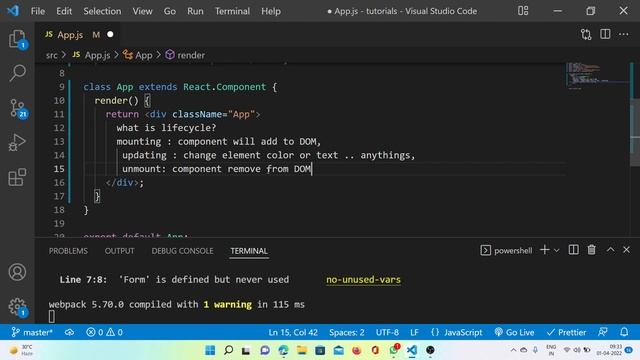Viewport: 640px width, 360px height.
Task: Synchronize changes via cloud icon
Action: click(x=69, y=332)
